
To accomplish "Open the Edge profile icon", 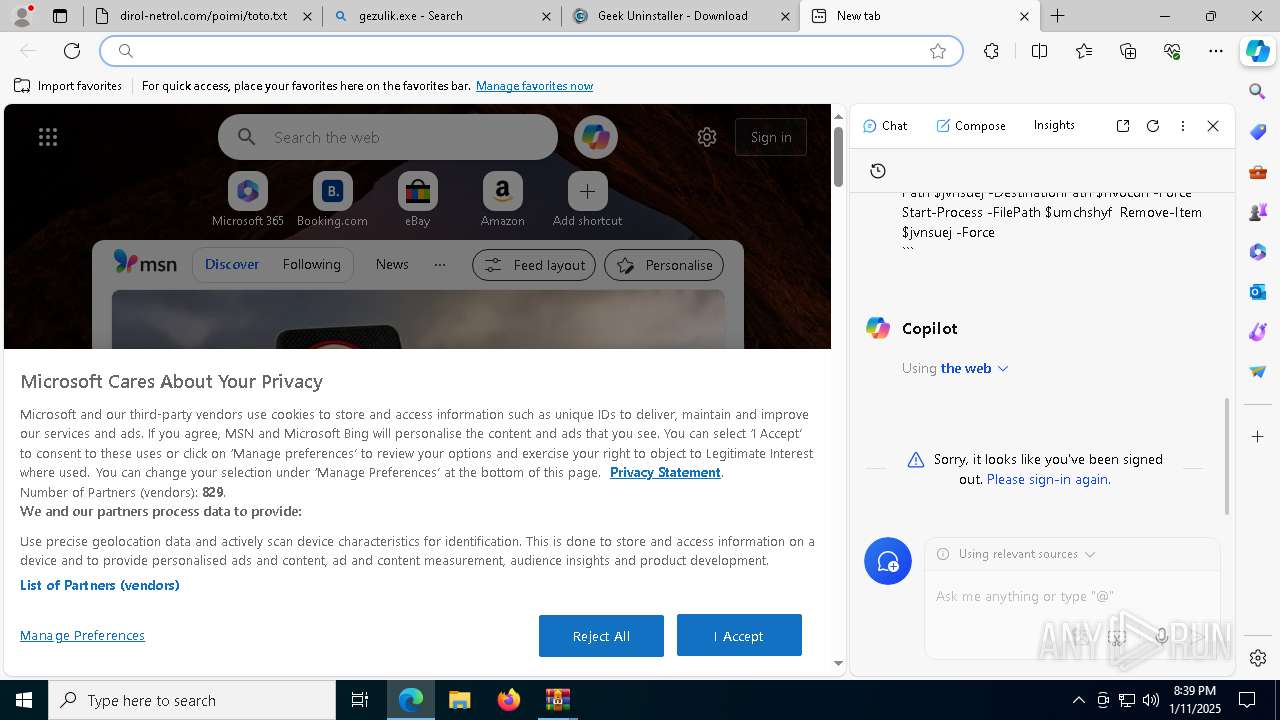I will point(21,16).
